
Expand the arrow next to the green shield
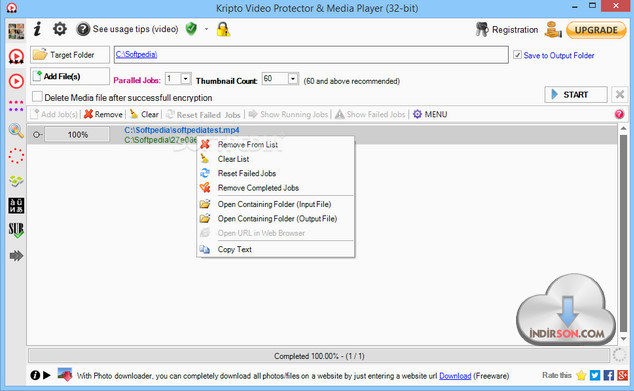[206, 29]
